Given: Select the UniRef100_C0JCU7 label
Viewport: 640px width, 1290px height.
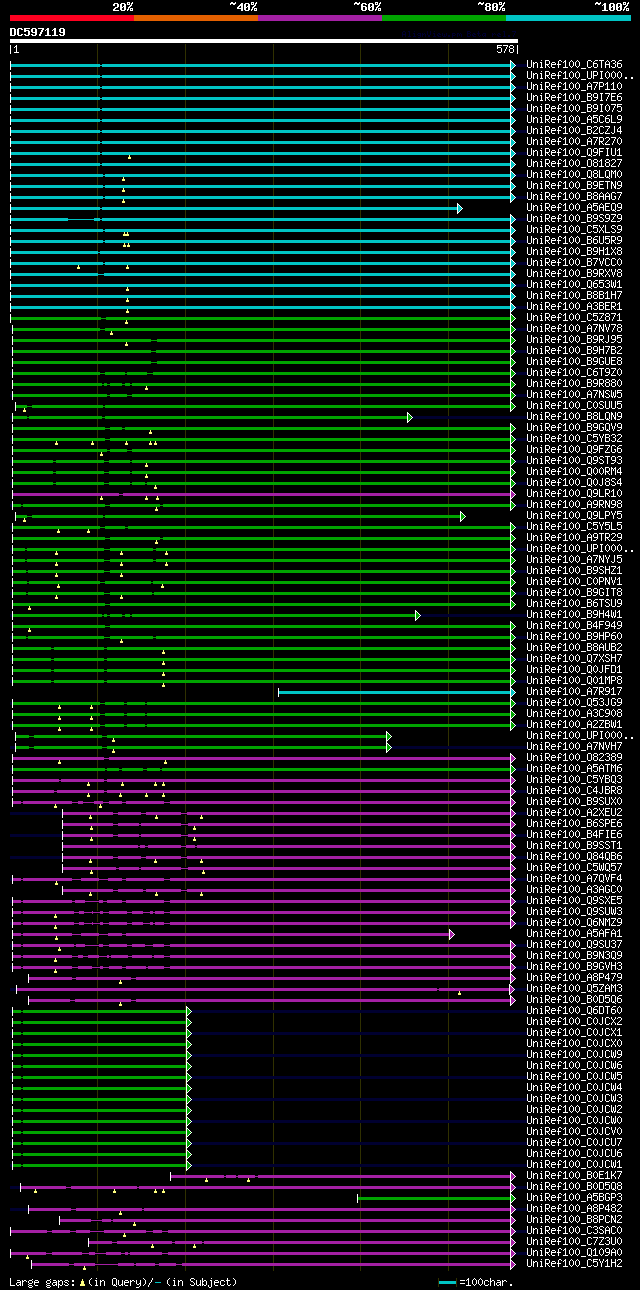Looking at the screenshot, I should 574,1143.
